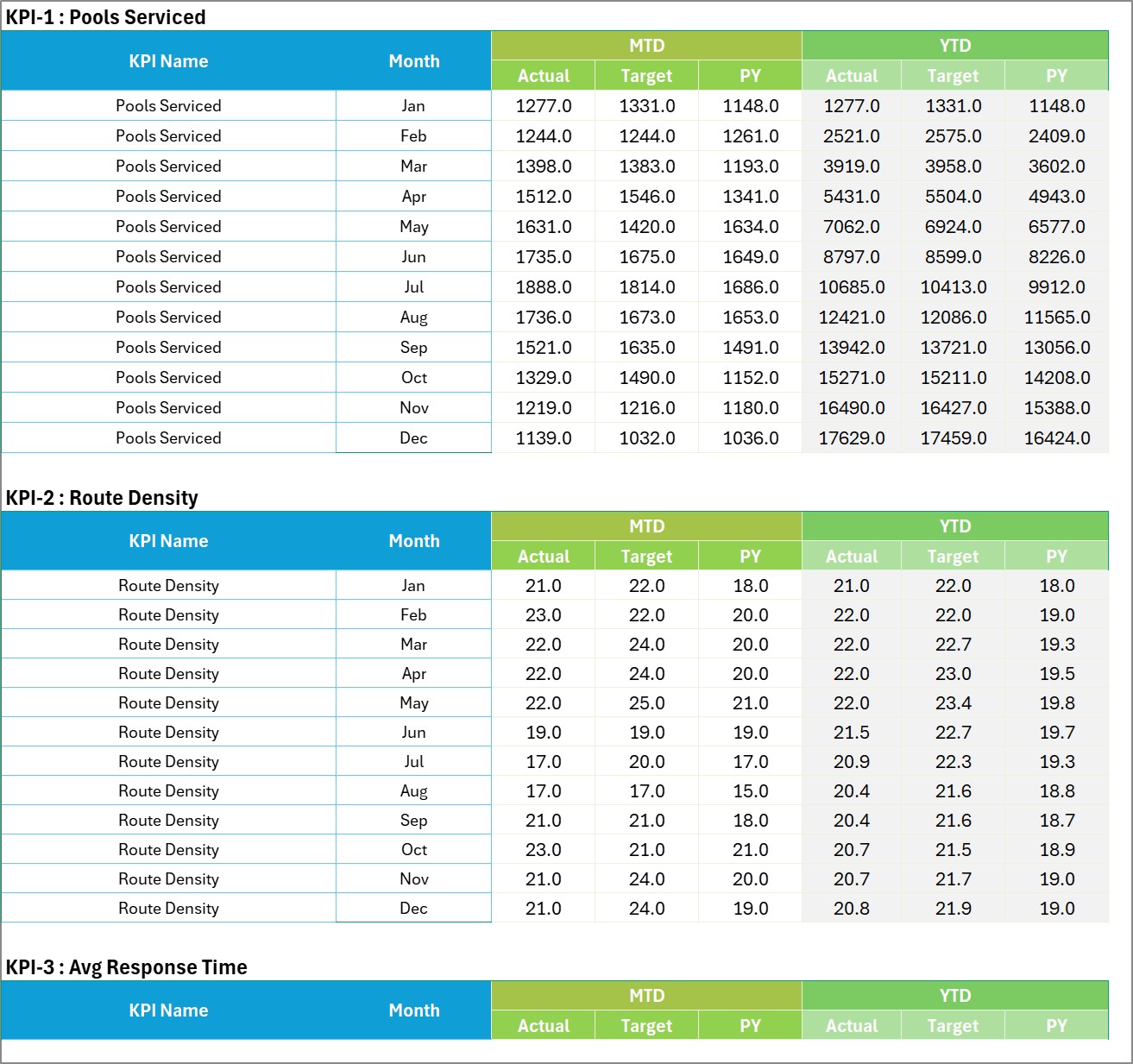The height and width of the screenshot is (1064, 1133).
Task: Select KPI Name header in Pools Serviced table
Action: [168, 61]
